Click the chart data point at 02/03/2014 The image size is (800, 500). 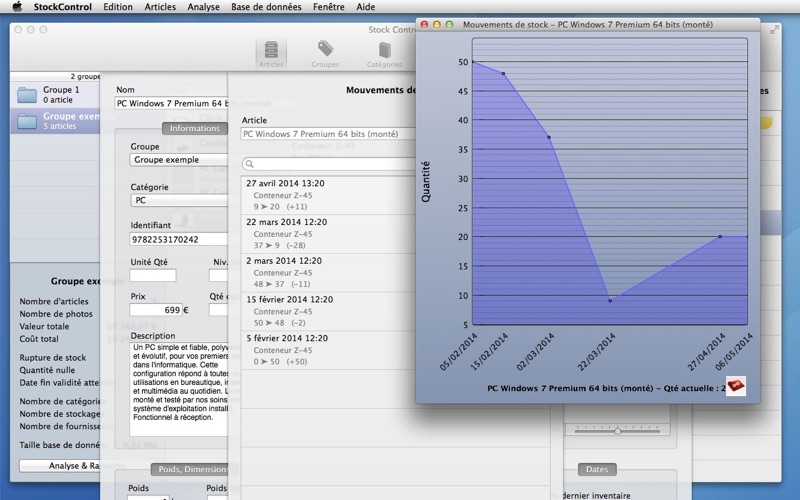click(x=549, y=137)
